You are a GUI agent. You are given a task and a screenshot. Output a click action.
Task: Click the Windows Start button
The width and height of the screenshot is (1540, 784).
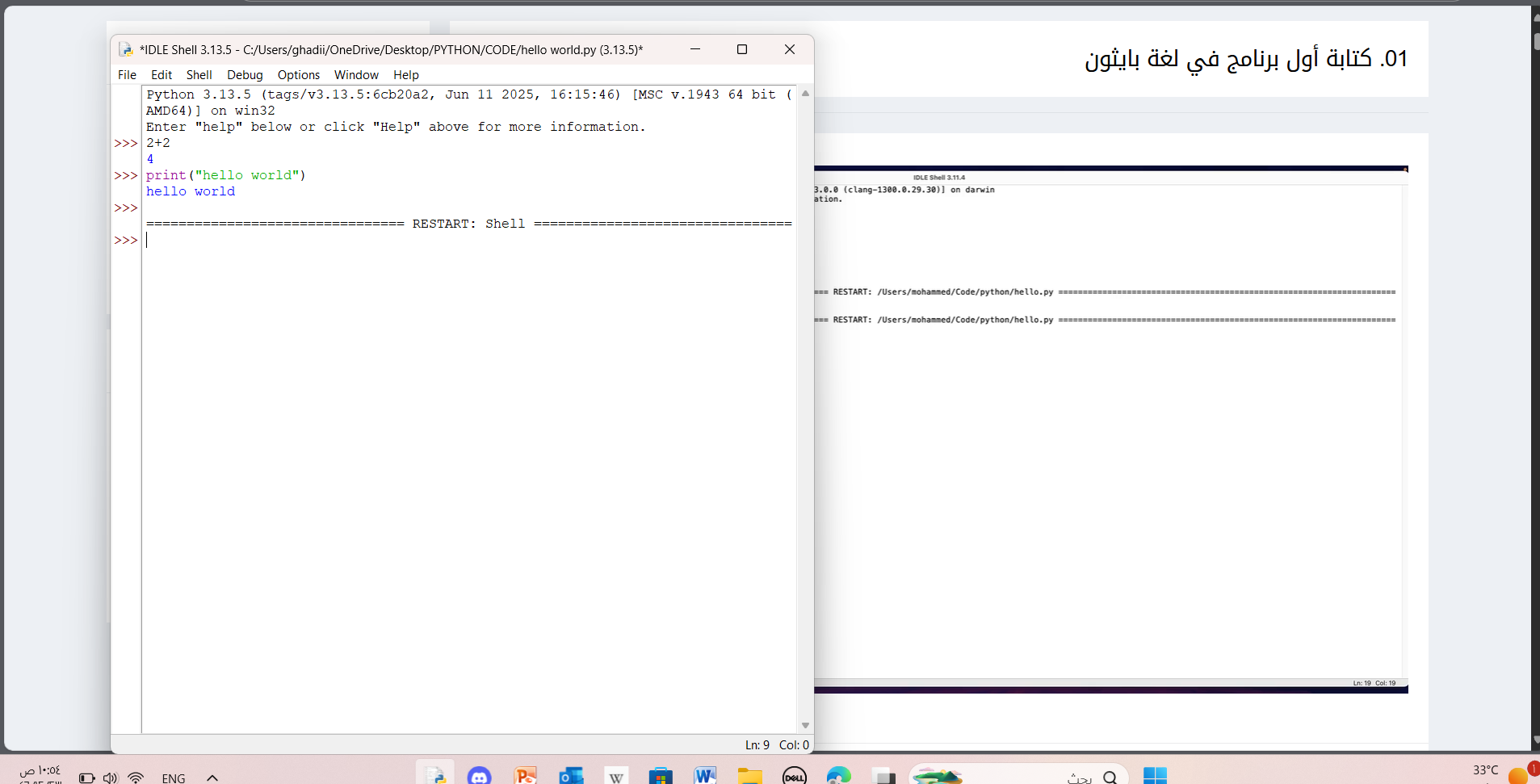[x=1155, y=776]
